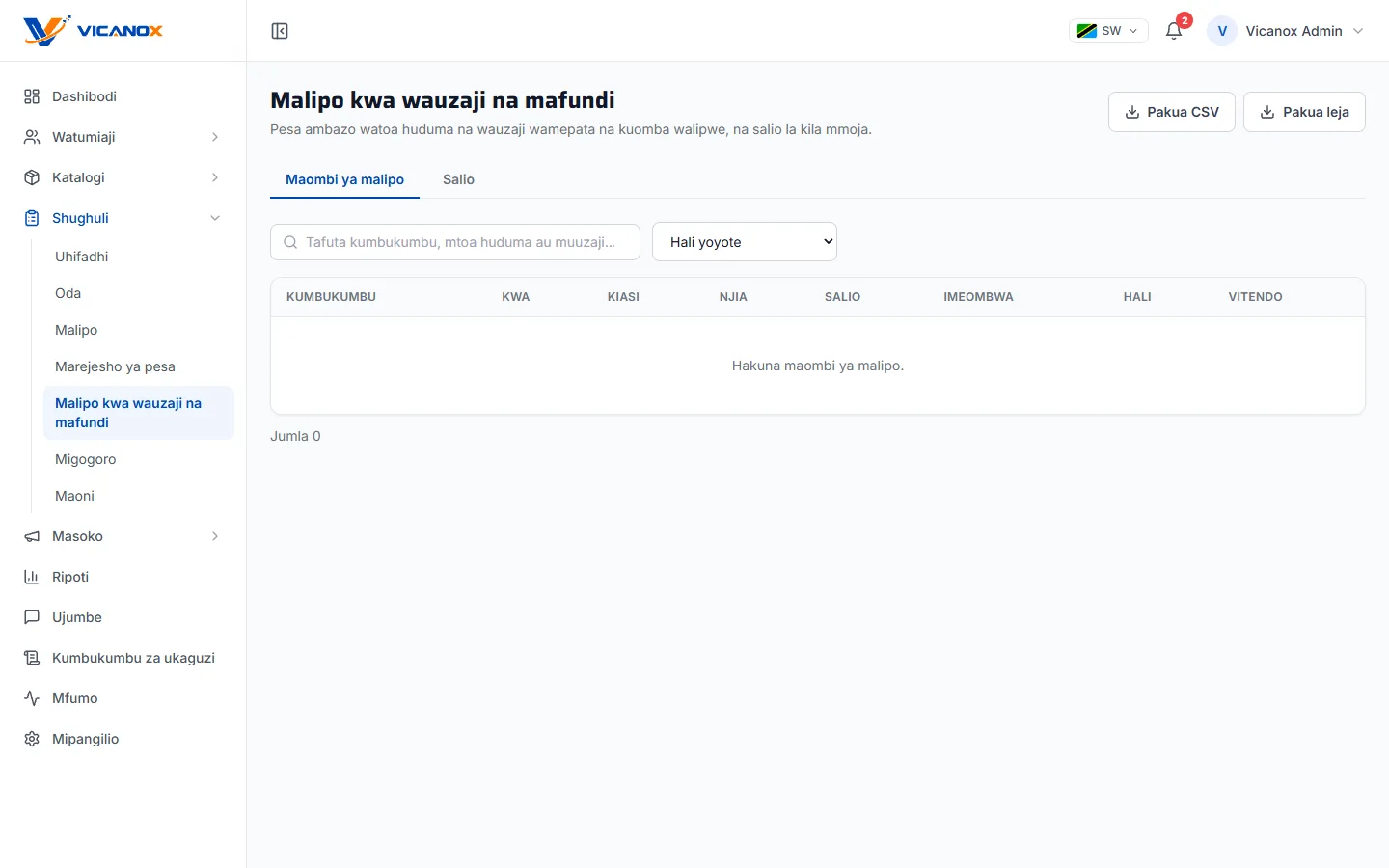Screen dimensions: 1389x868
Task: Click the Mipangilio gear icon
Action: click(x=32, y=739)
